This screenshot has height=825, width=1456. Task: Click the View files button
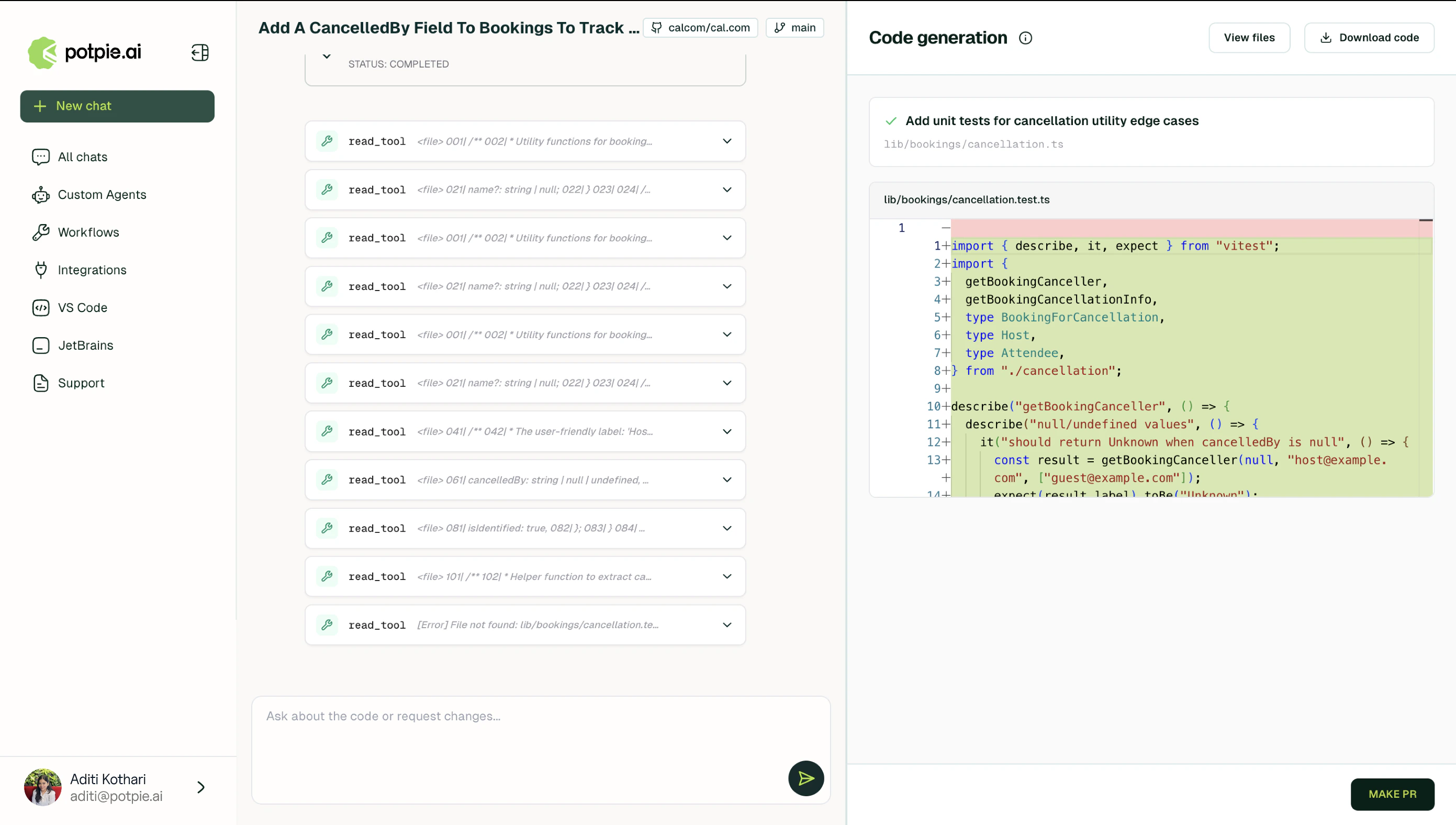[x=1249, y=38]
